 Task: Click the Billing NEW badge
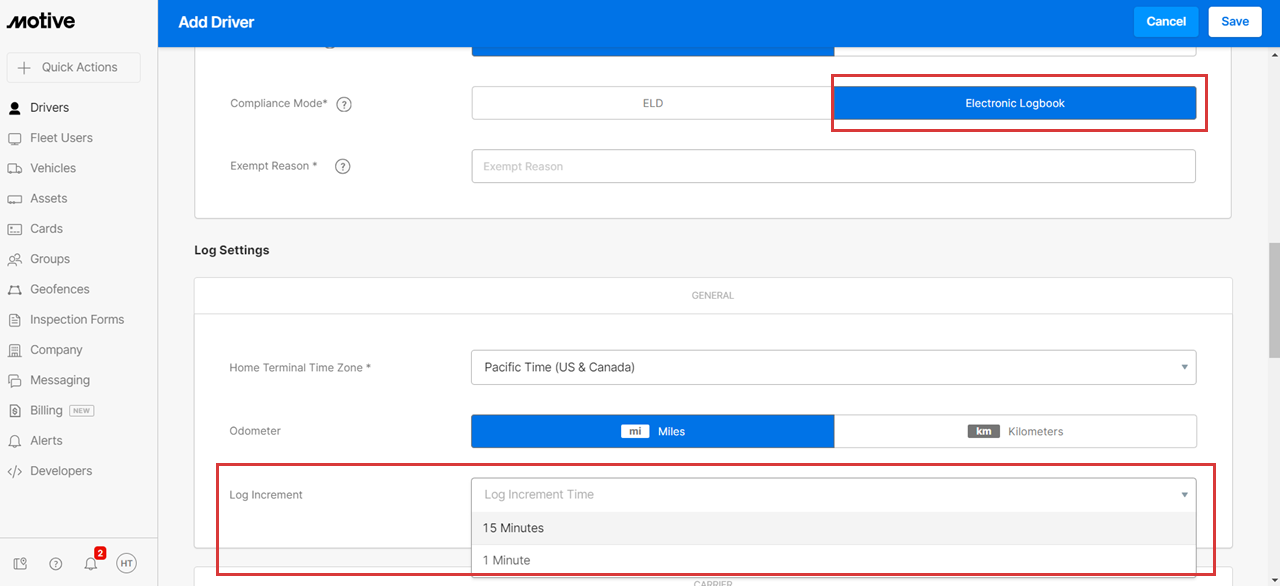pos(82,411)
